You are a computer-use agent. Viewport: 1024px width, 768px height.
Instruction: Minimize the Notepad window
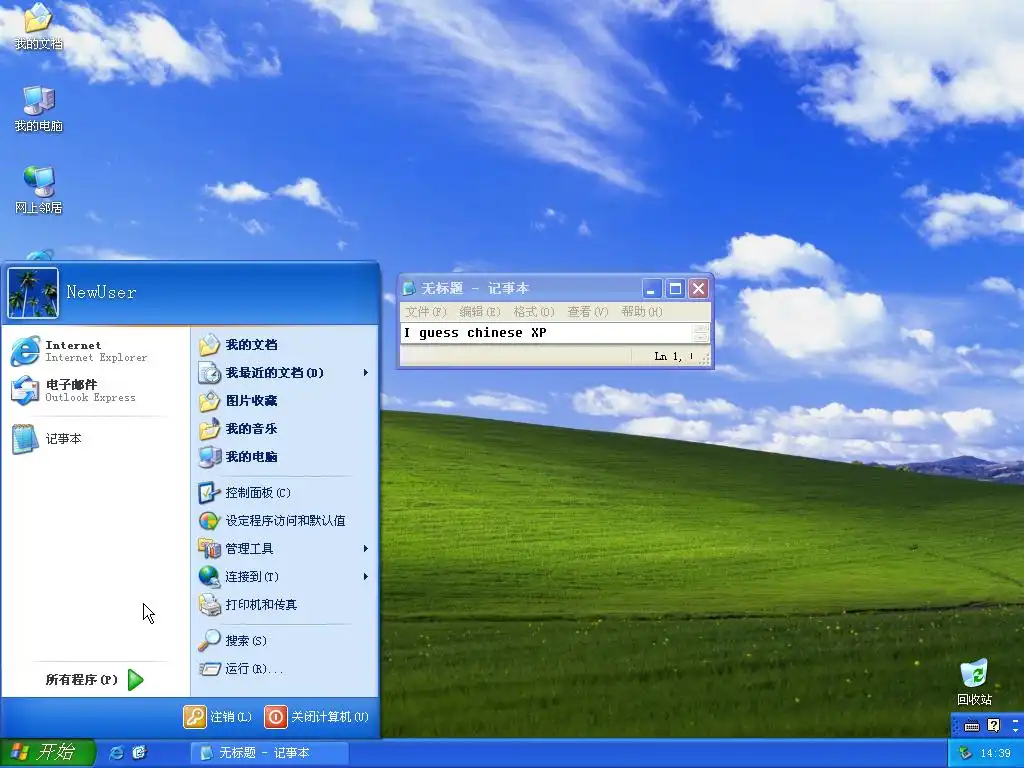(x=652, y=289)
